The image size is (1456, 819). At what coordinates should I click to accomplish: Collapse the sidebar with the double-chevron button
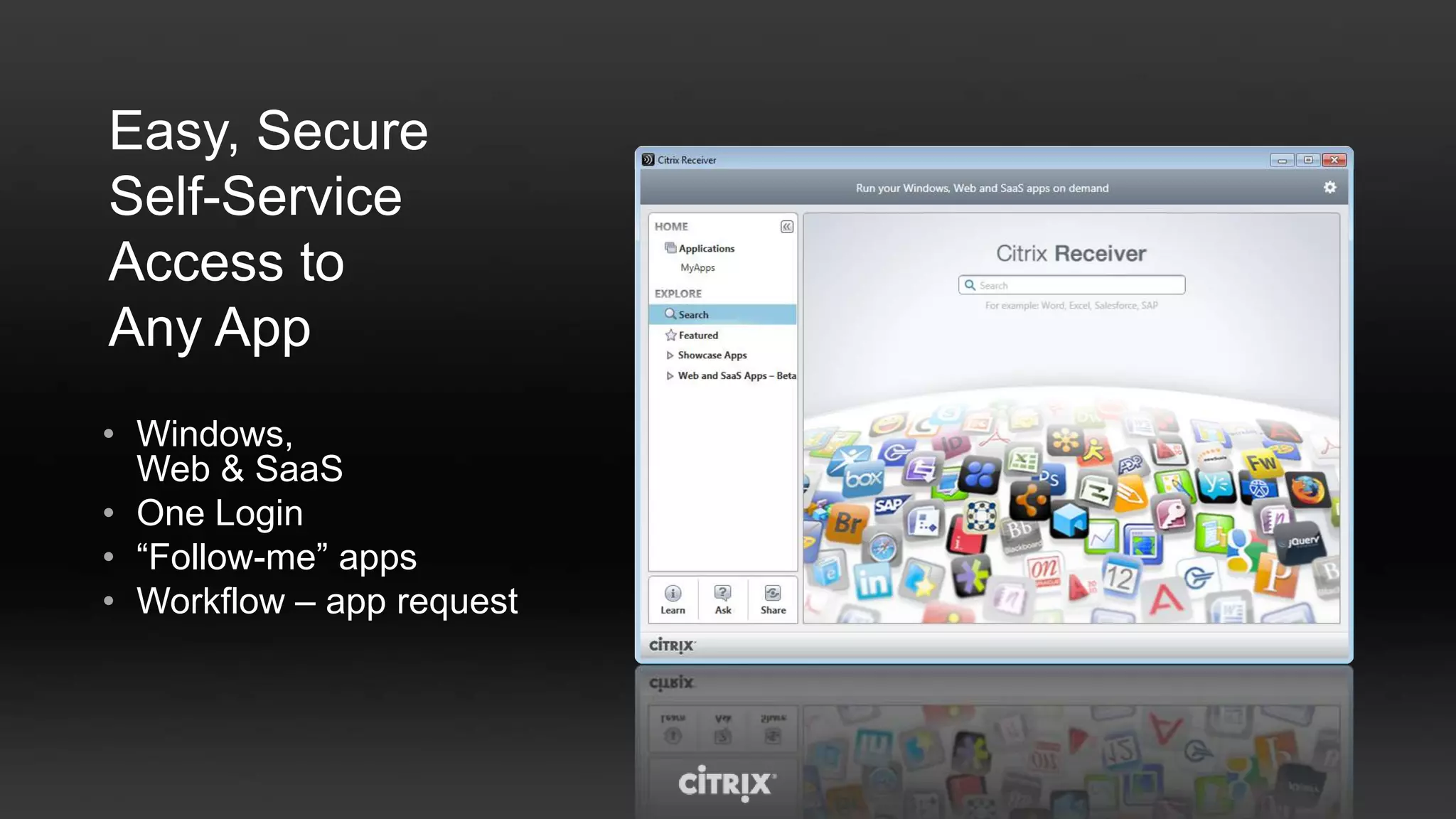coord(786,227)
